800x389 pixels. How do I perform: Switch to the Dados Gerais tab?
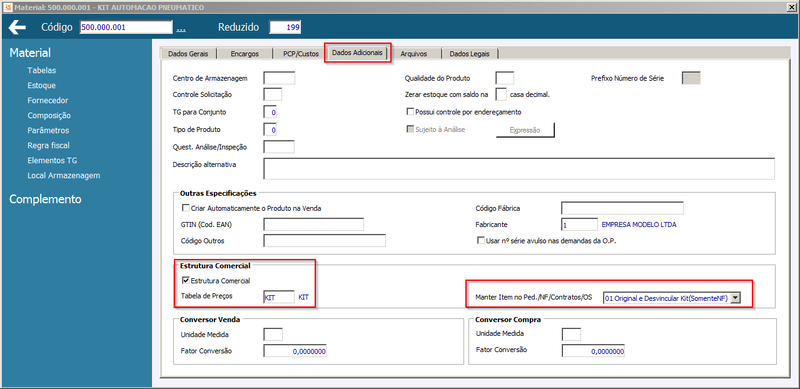pos(188,54)
